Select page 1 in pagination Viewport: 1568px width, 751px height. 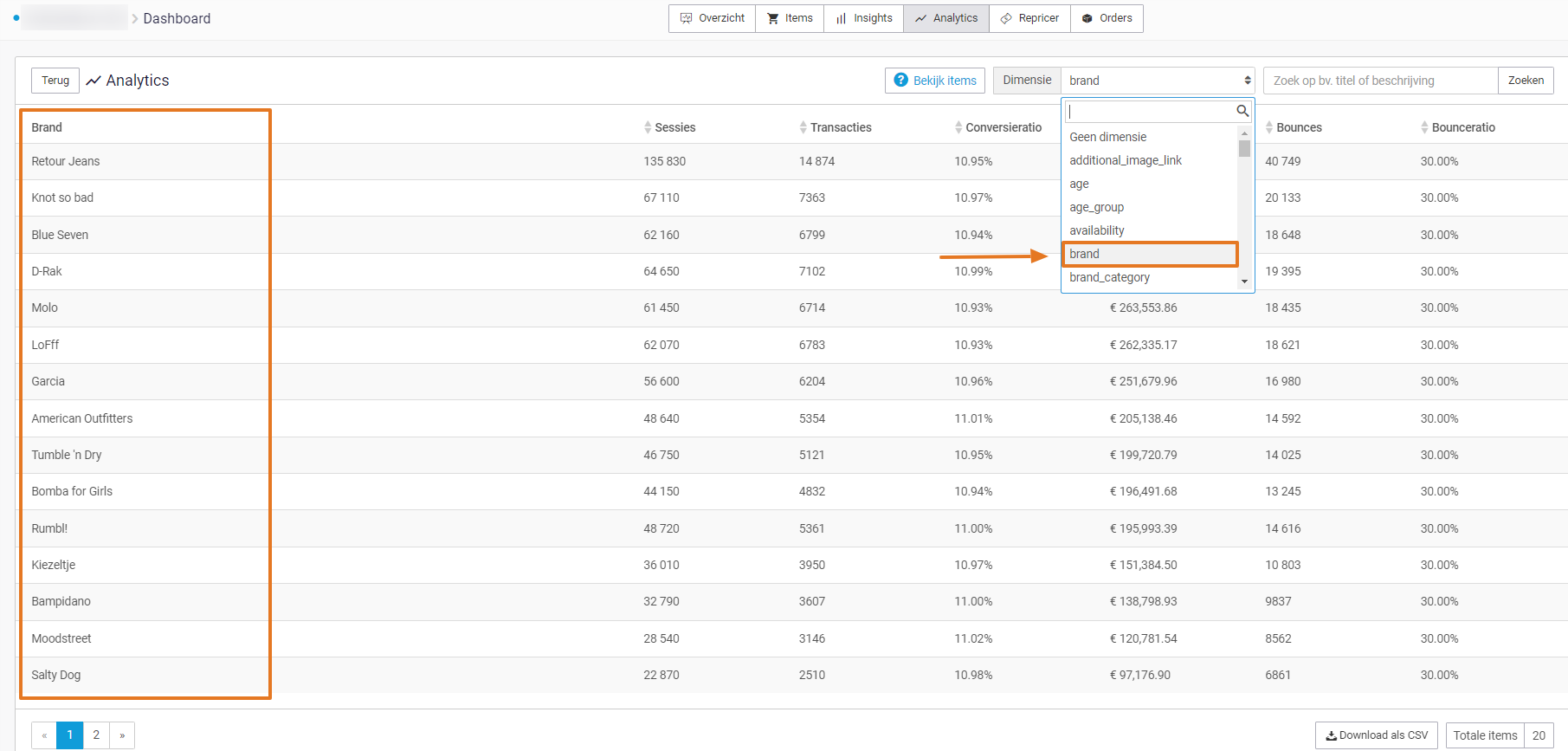point(70,735)
